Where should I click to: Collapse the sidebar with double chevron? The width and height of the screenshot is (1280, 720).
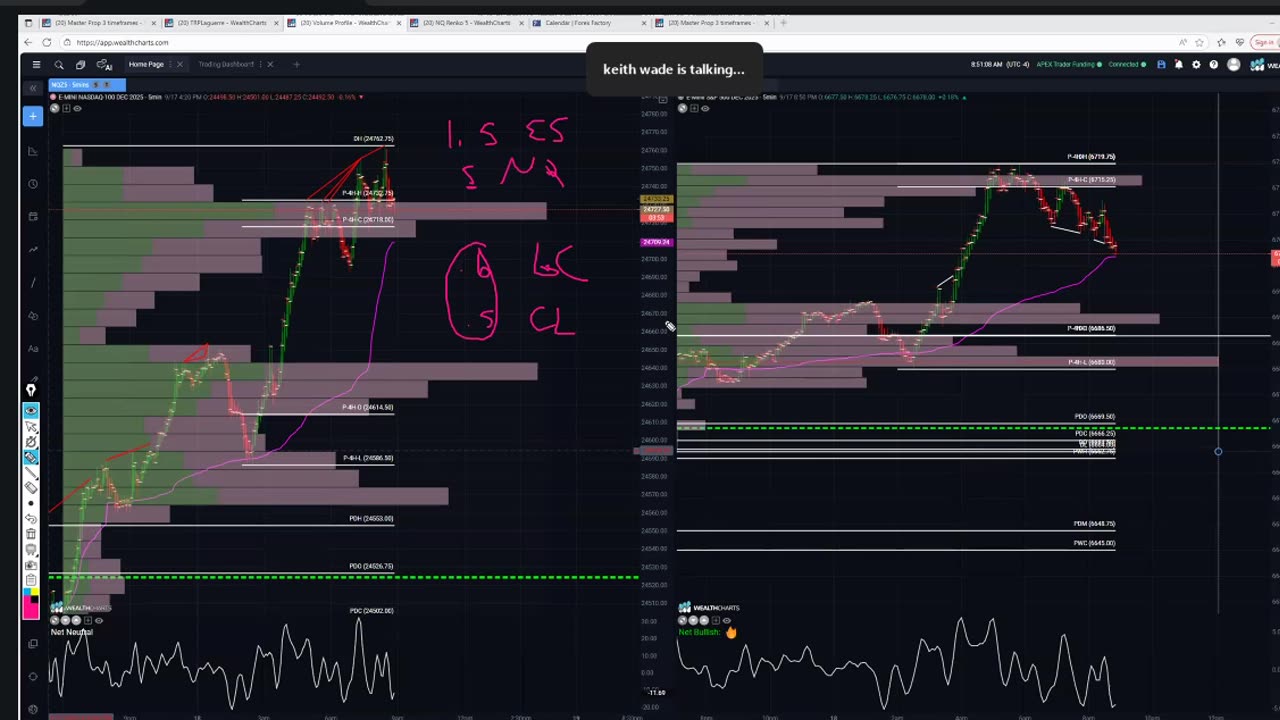pos(32,87)
